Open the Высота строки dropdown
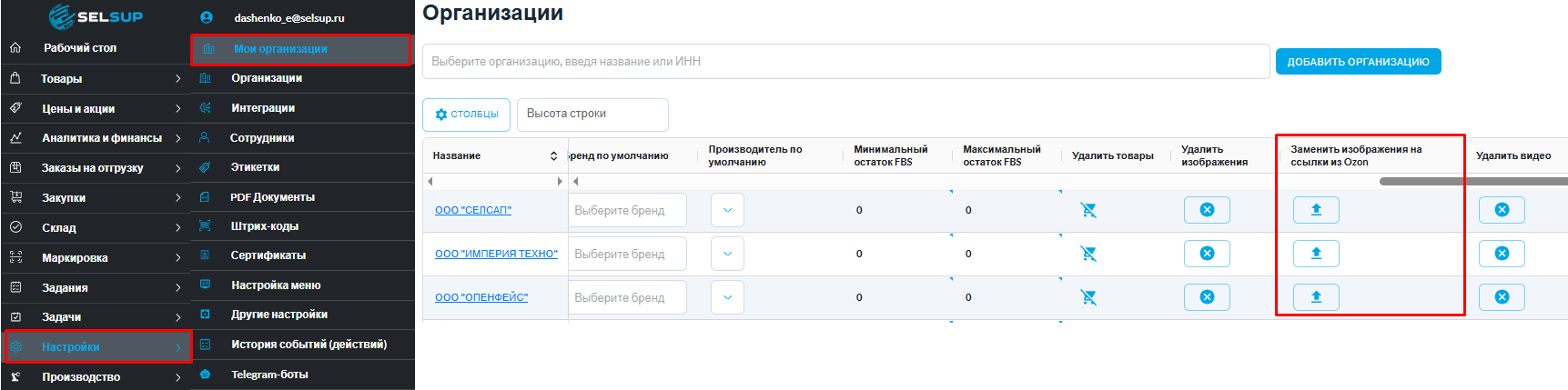 click(592, 115)
